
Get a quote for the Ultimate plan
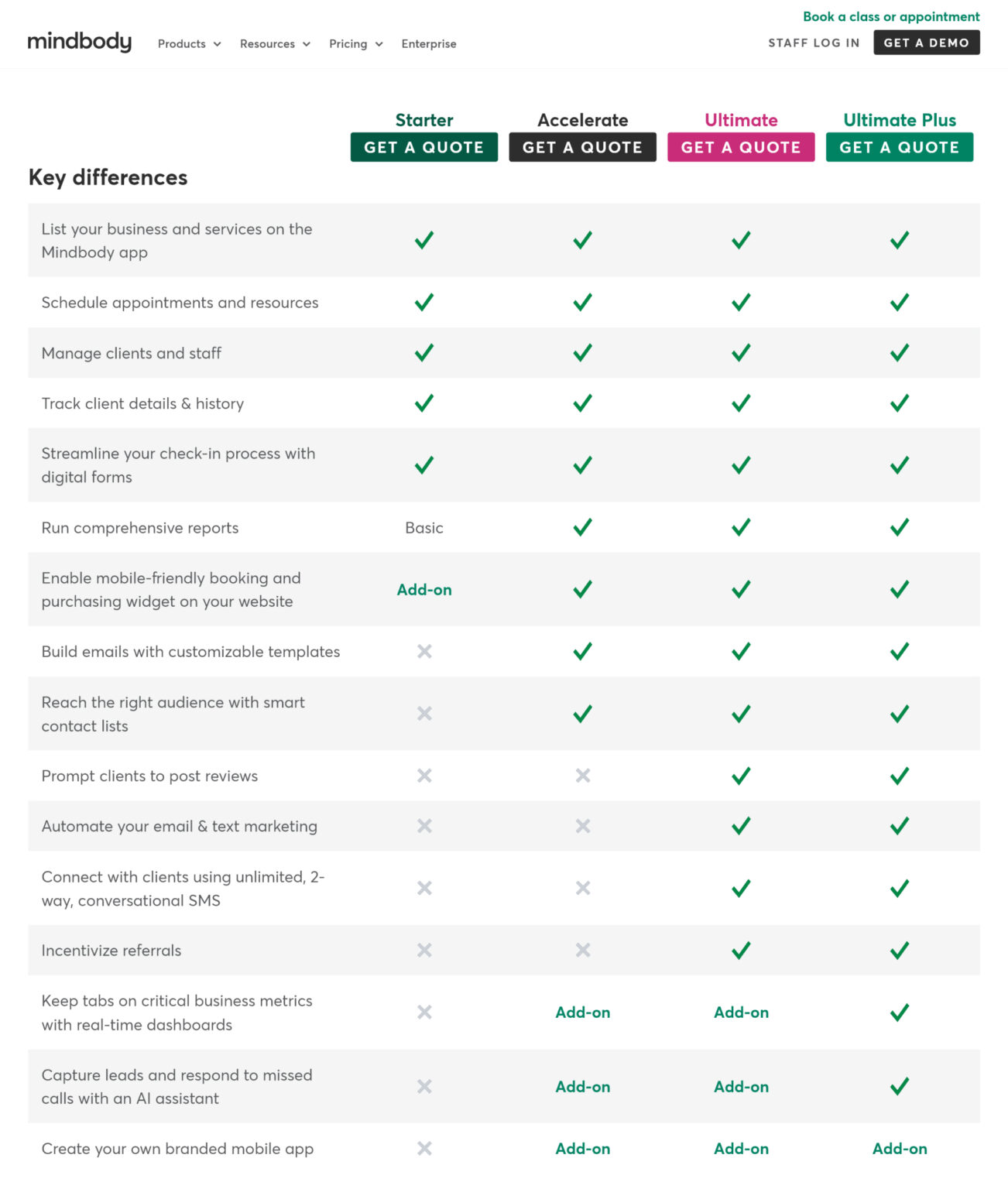point(742,147)
